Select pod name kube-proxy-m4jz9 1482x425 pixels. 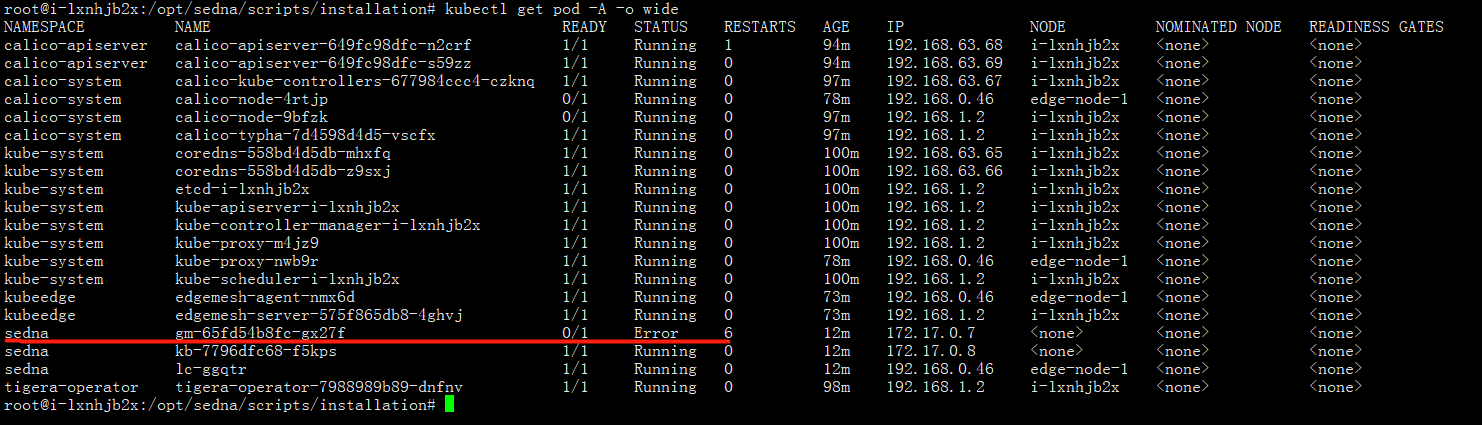pos(247,243)
